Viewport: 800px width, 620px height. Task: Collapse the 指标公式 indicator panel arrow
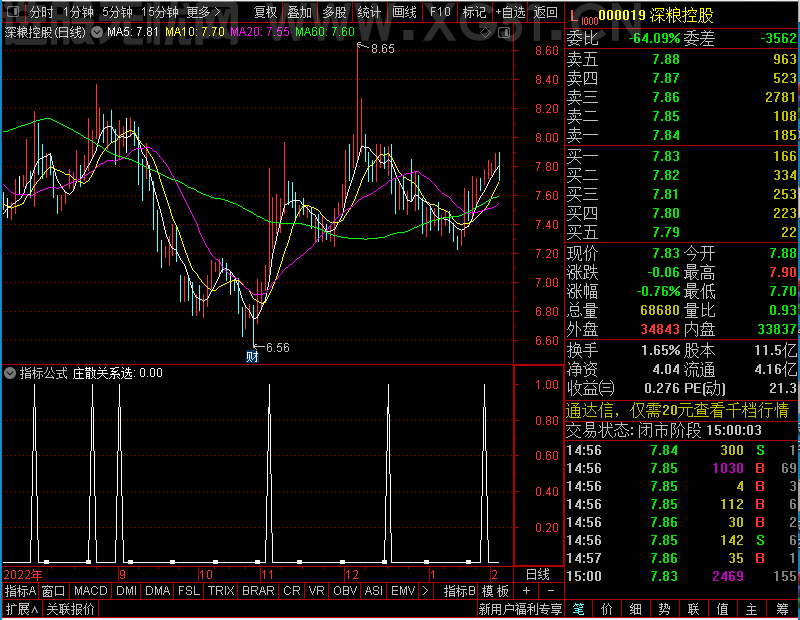tap(10, 373)
